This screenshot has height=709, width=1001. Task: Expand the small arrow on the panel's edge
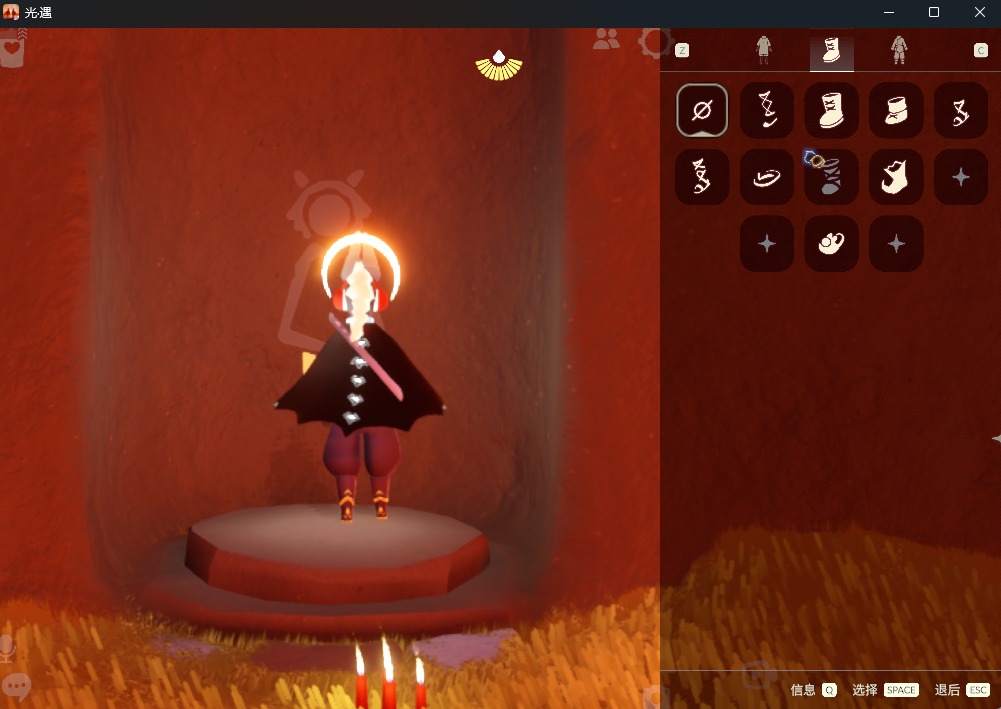tap(996, 438)
